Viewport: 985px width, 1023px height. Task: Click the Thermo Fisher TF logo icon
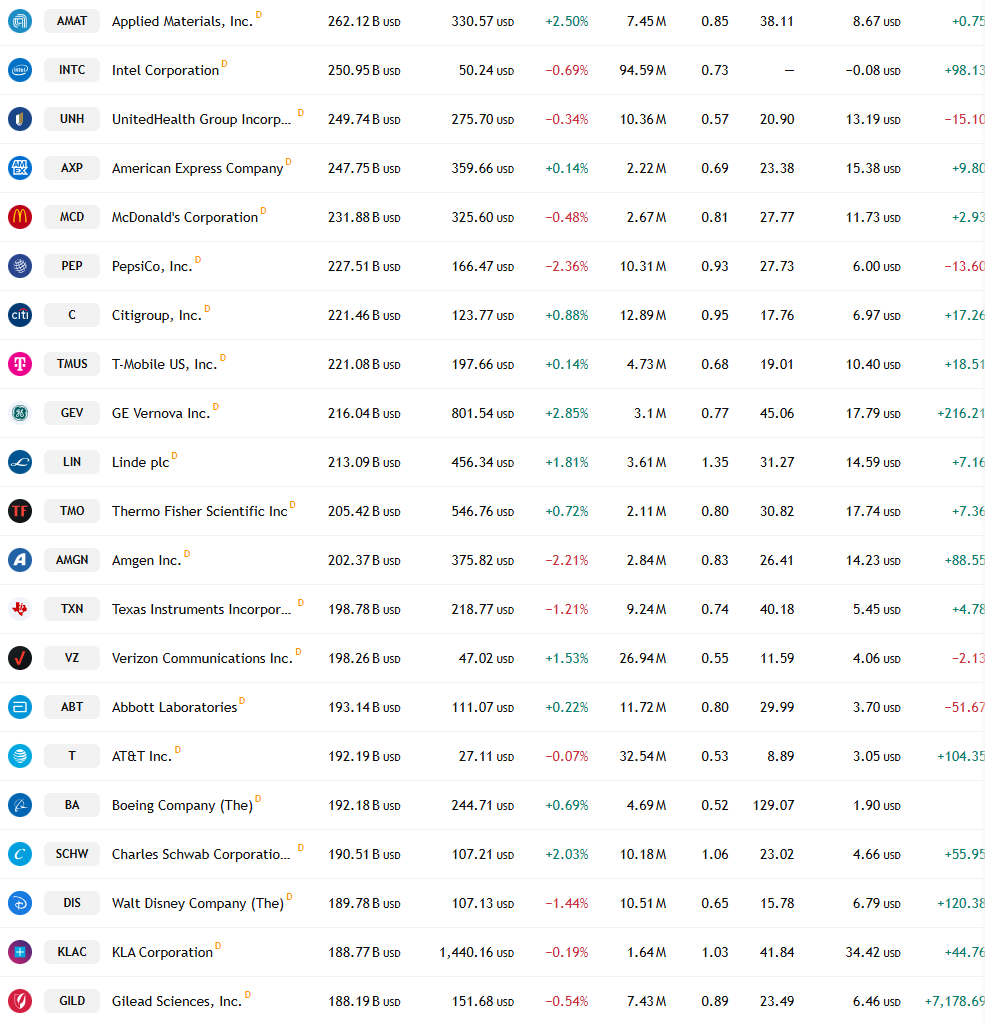20,511
